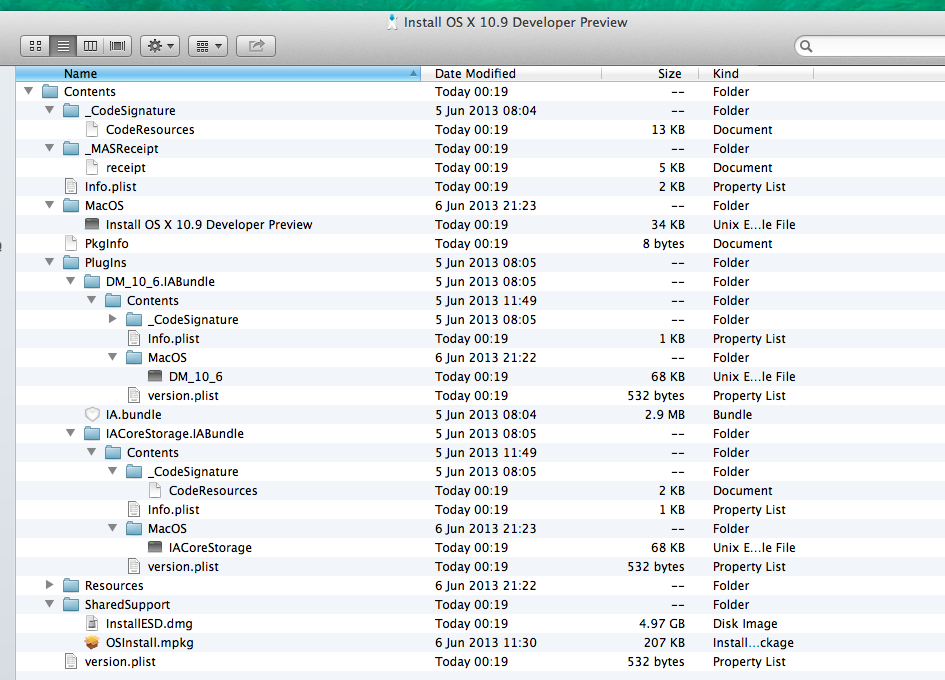The image size is (945, 680).
Task: Sort list by Kind column
Action: point(756,74)
